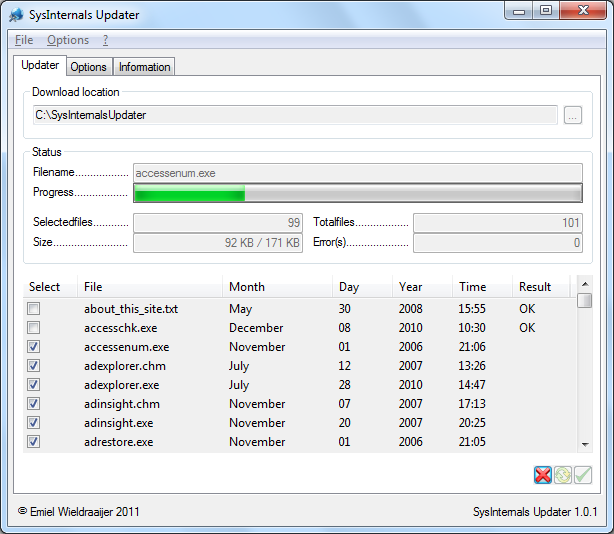Click the file list scrollbar thumb
This screenshot has width=614, height=534.
click(x=585, y=301)
